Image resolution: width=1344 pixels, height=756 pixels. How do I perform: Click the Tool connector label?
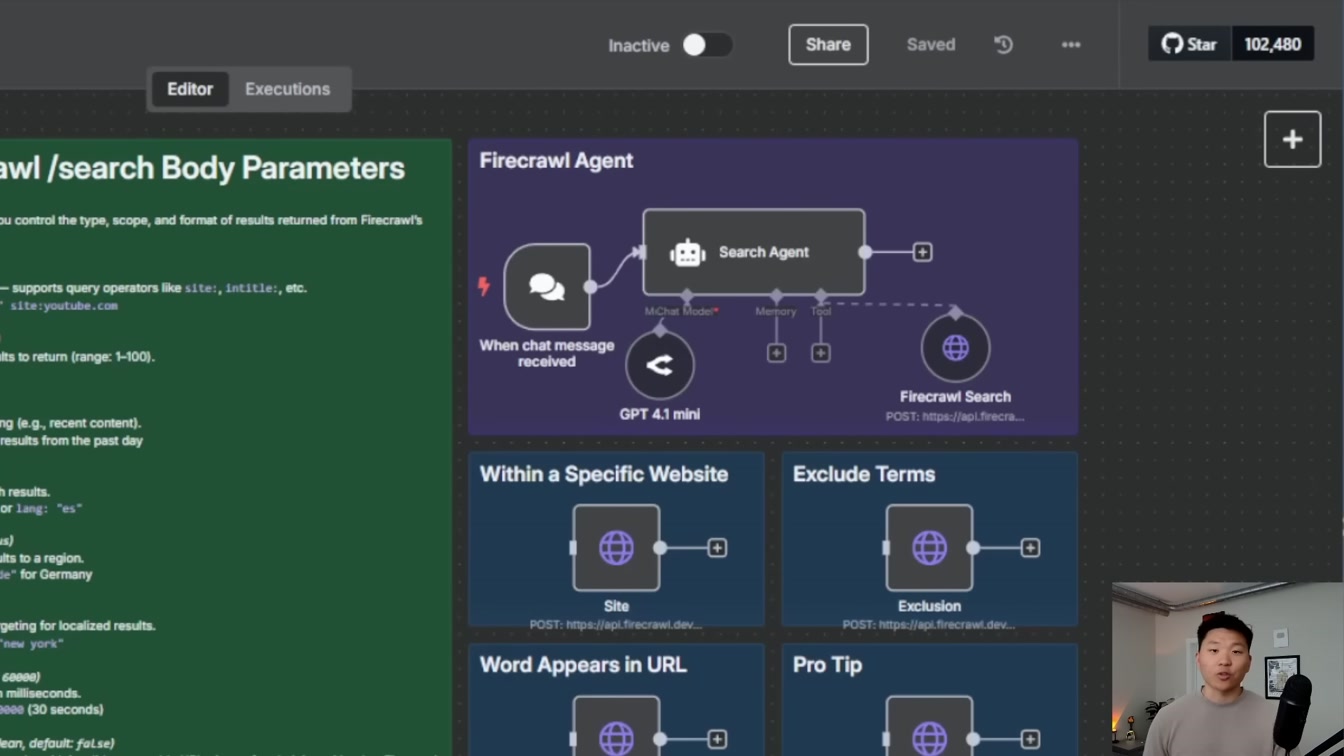point(821,312)
